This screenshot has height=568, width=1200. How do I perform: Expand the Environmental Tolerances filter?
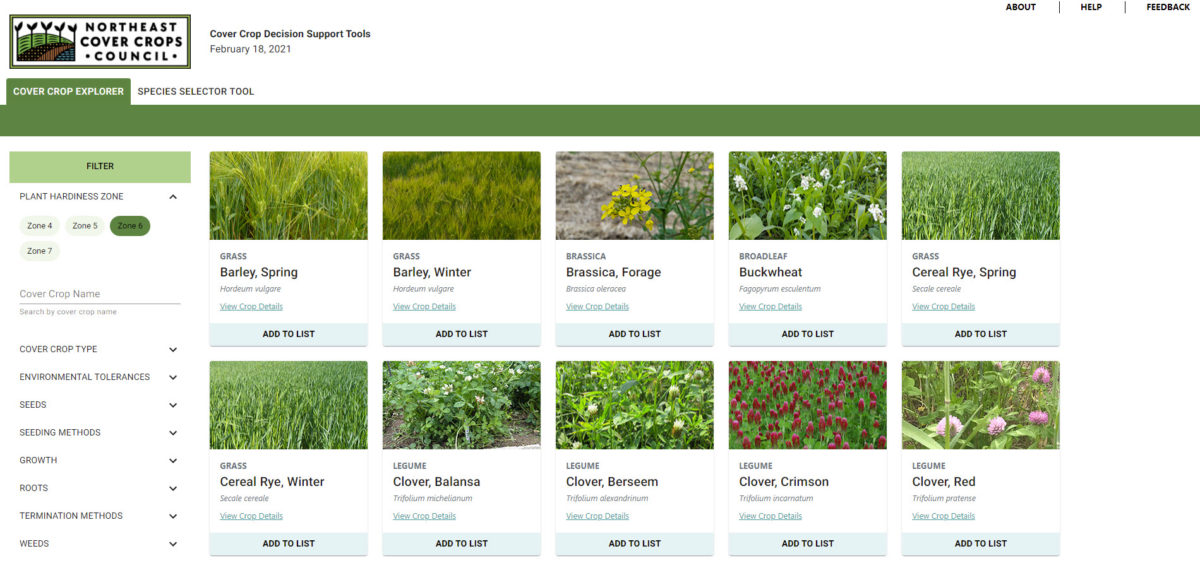tap(100, 377)
